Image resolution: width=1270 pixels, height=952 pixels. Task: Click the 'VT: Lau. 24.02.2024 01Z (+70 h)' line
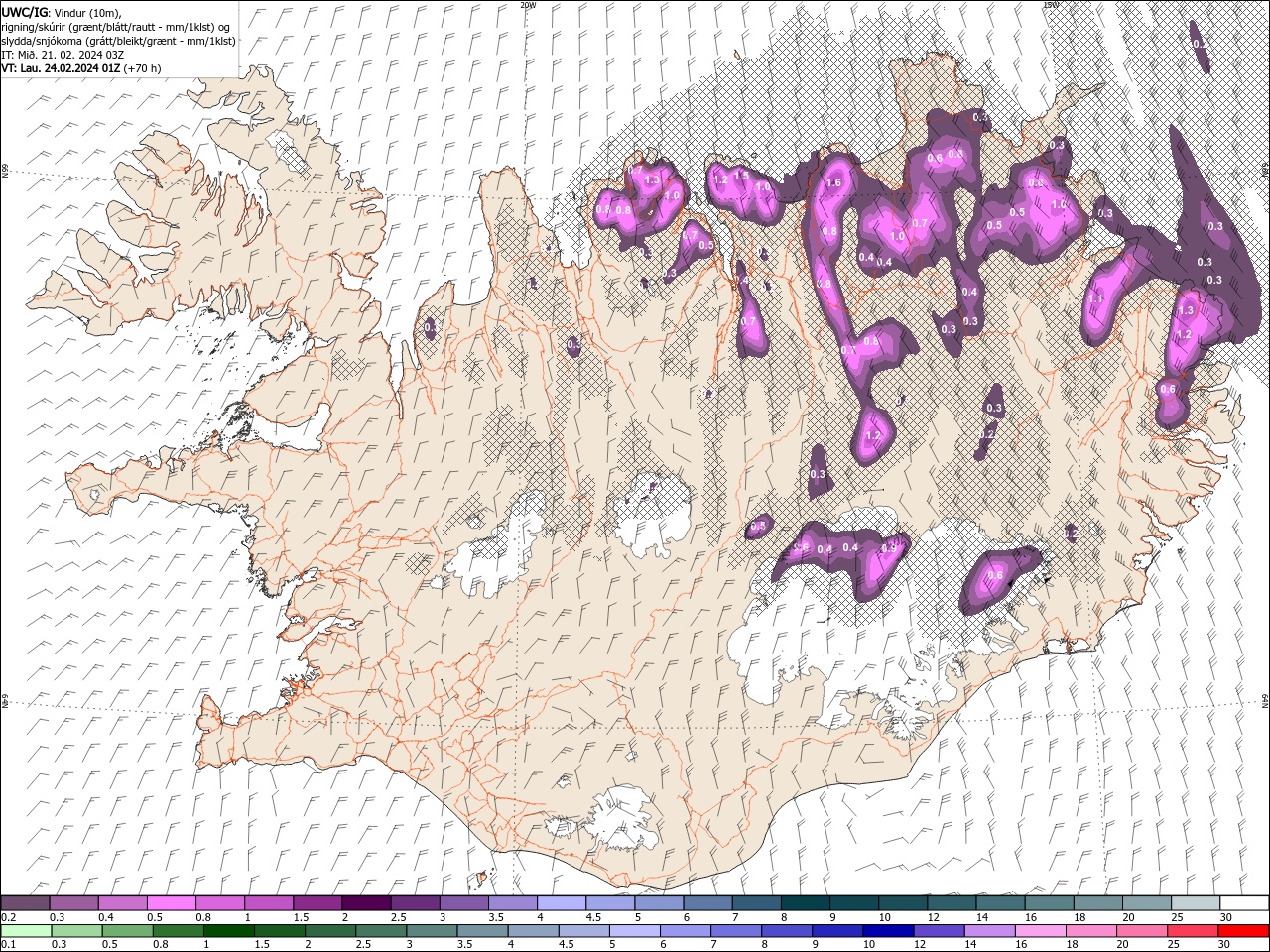point(81,68)
